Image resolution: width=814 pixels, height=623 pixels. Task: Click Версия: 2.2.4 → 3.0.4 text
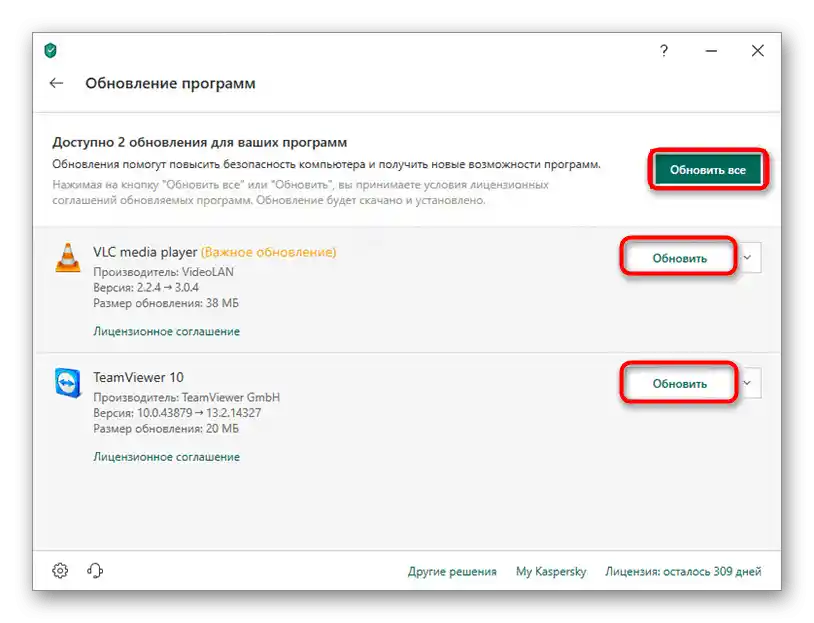(146, 288)
